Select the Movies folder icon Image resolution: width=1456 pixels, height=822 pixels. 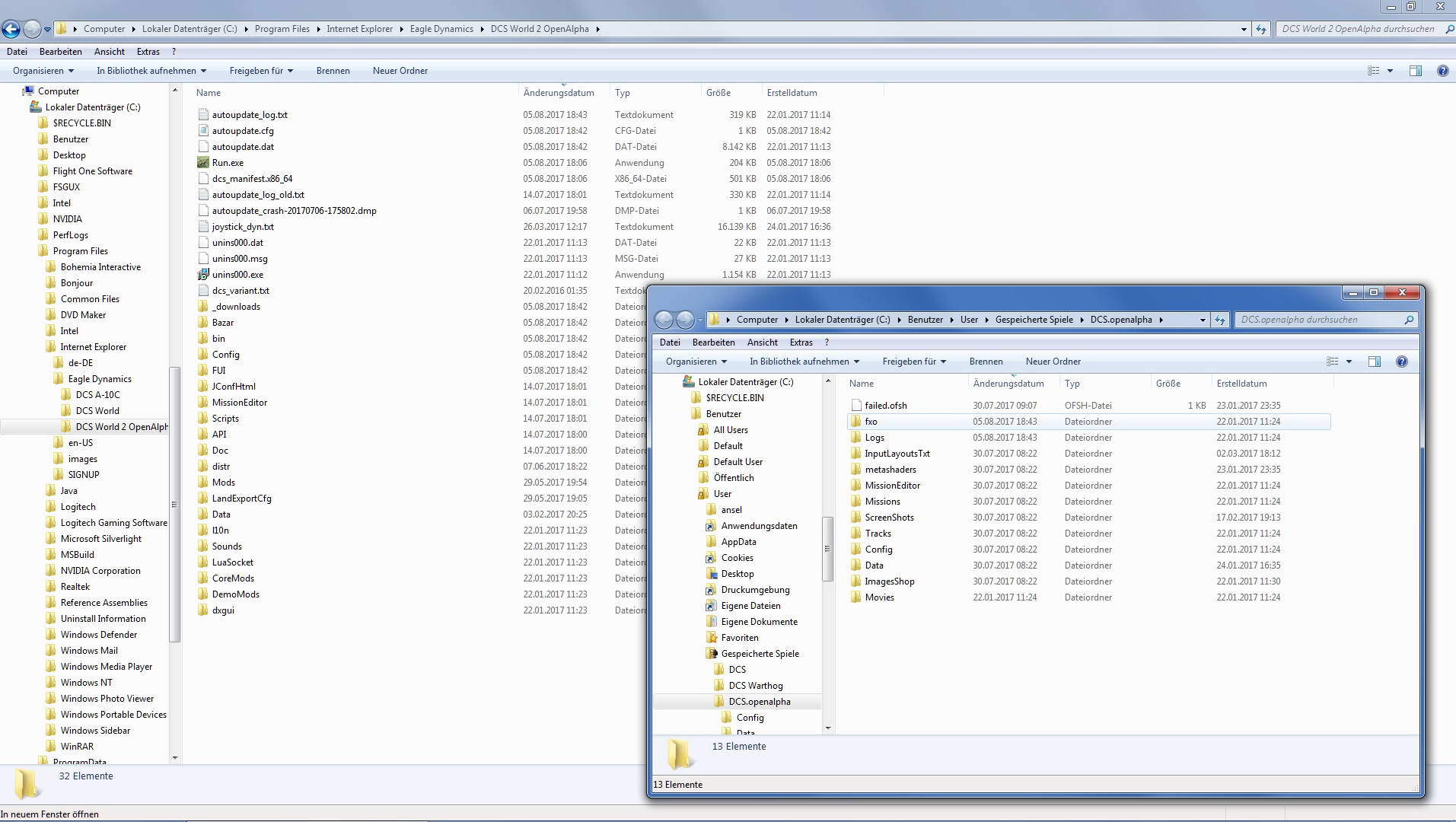point(855,597)
